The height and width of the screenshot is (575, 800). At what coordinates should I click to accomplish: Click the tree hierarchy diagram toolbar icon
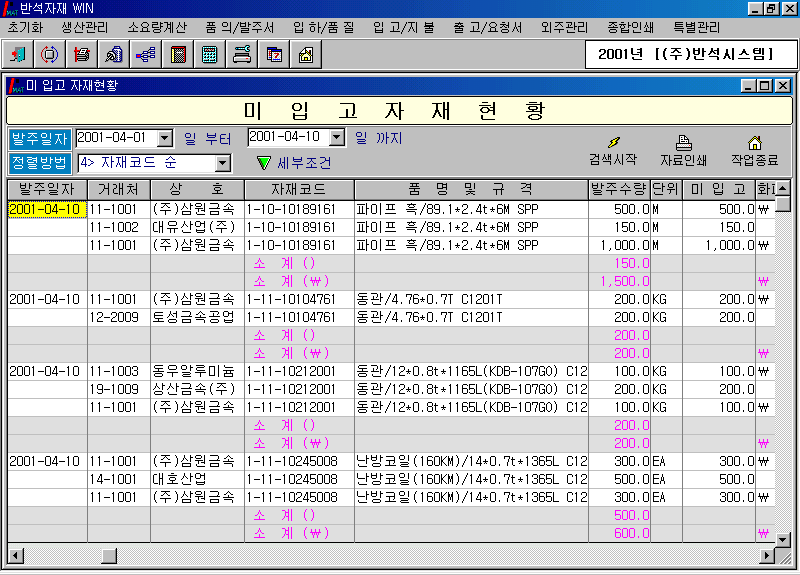(145, 54)
